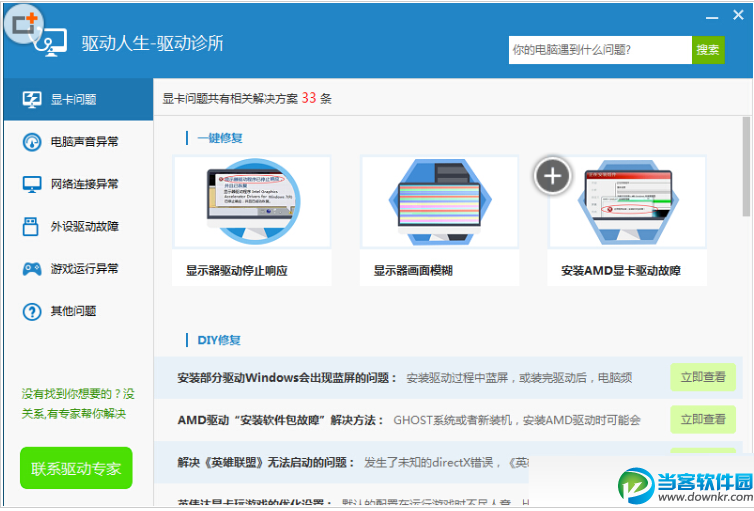Click the 显示器驱动停止响应 caption

pyautogui.click(x=237, y=271)
